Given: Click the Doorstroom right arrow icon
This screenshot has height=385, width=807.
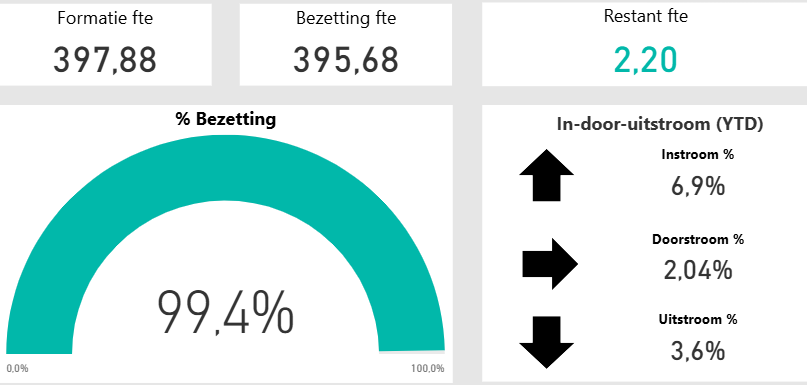Looking at the screenshot, I should (x=550, y=264).
